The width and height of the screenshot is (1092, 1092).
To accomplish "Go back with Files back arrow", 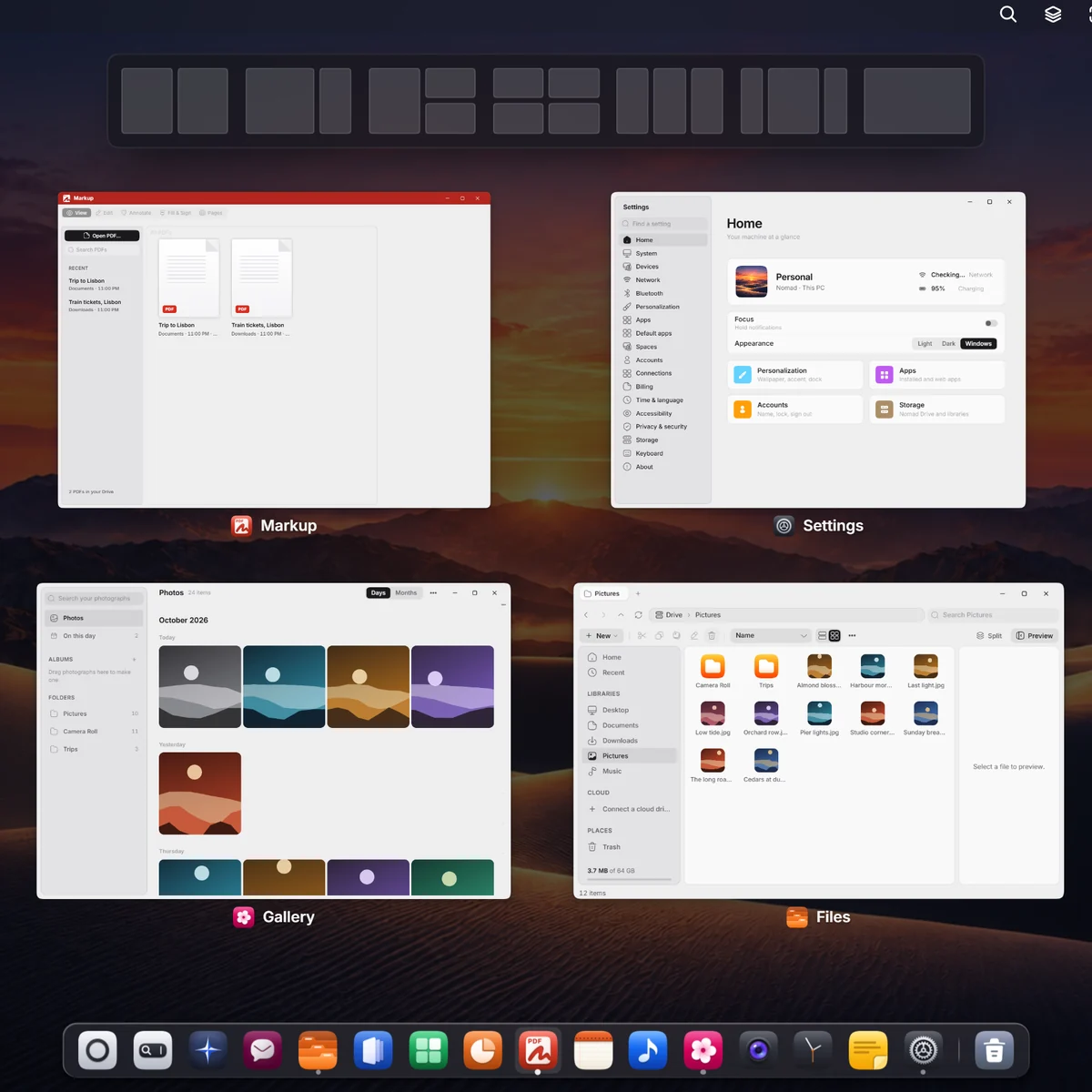I will [x=586, y=615].
